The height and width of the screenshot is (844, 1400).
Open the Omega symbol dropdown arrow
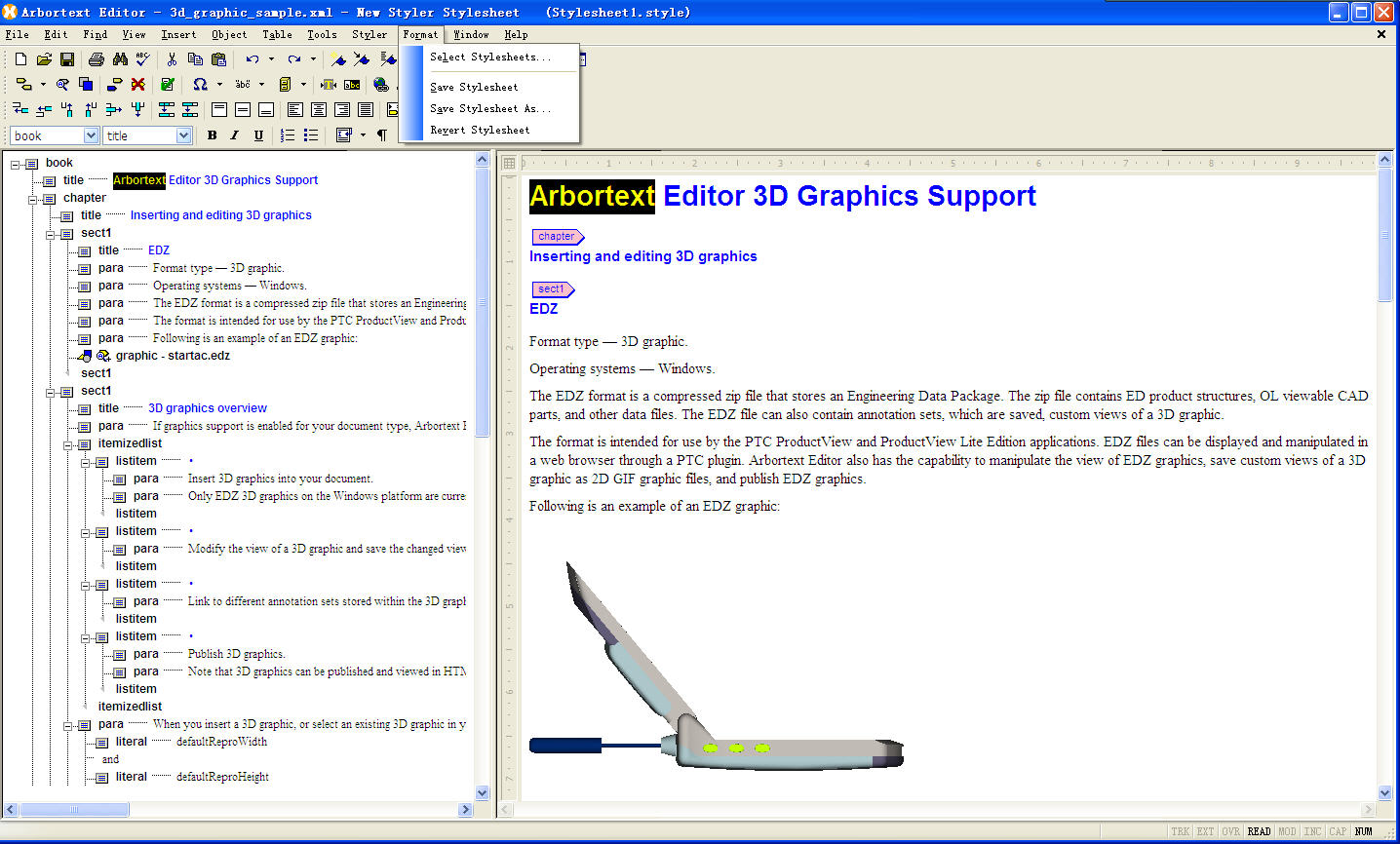click(219, 85)
